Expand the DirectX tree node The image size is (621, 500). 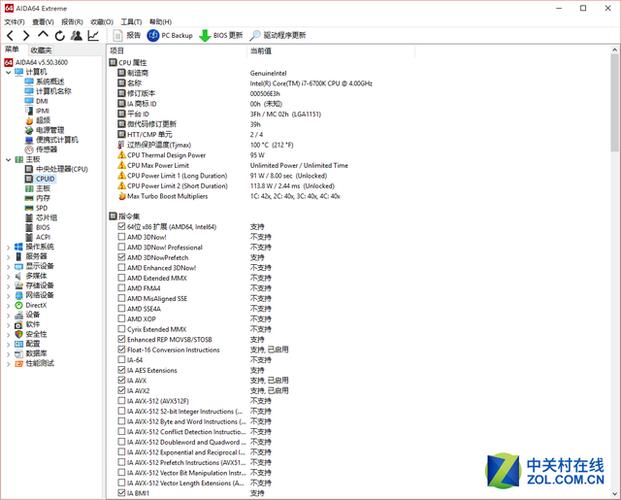pyautogui.click(x=8, y=305)
